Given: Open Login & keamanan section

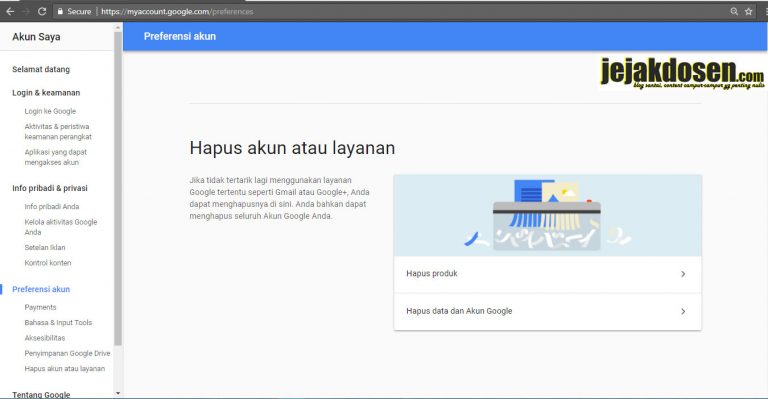Looking at the screenshot, I should click(46, 93).
